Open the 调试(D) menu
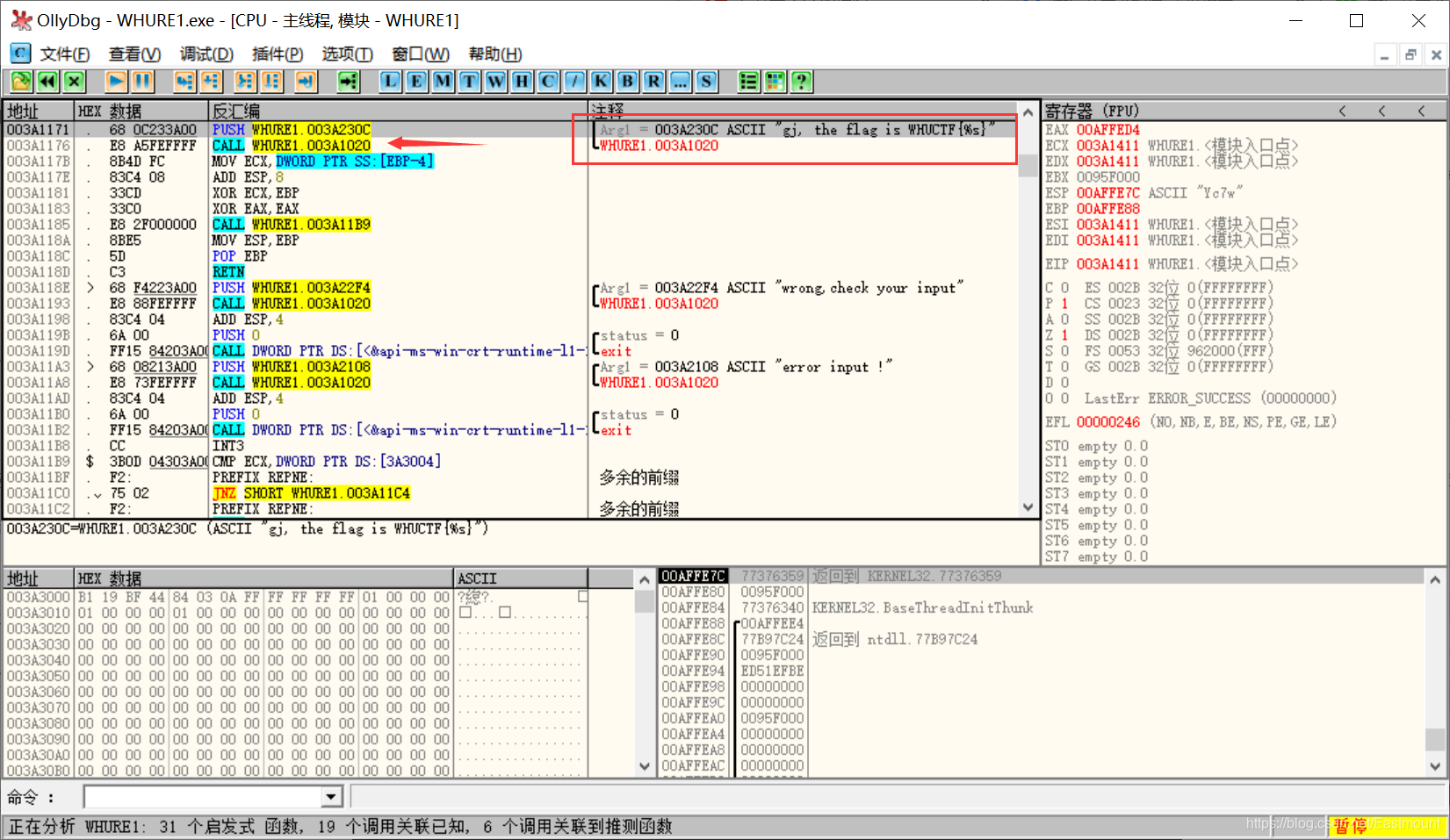The width and height of the screenshot is (1450, 840). point(206,54)
